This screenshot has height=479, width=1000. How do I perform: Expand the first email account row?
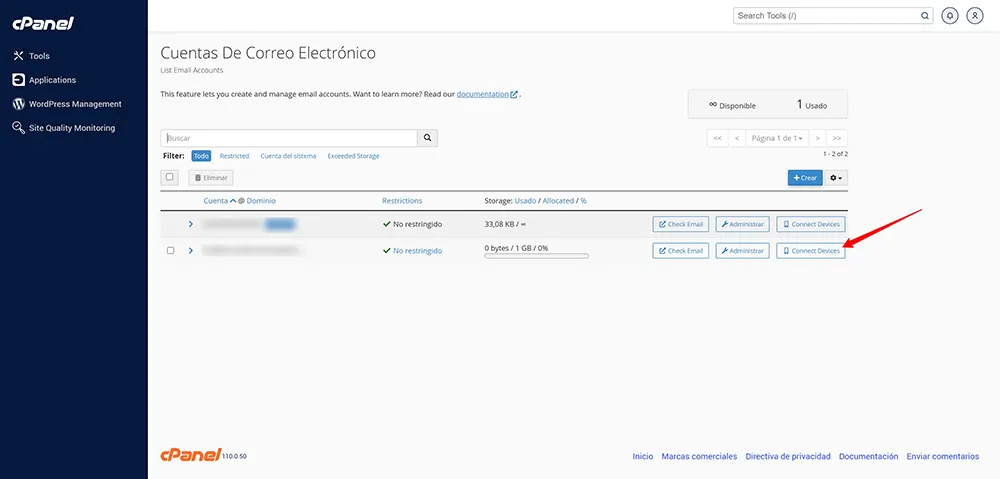pos(191,224)
